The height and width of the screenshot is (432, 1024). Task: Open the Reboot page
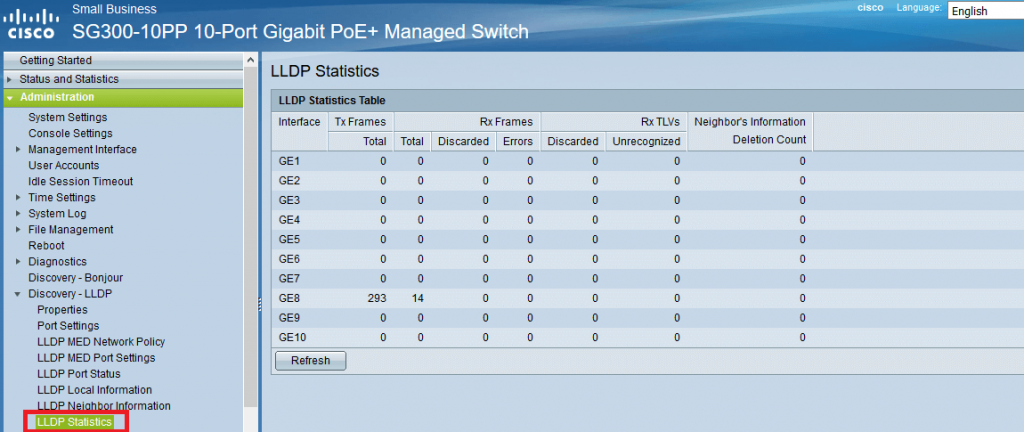click(46, 245)
